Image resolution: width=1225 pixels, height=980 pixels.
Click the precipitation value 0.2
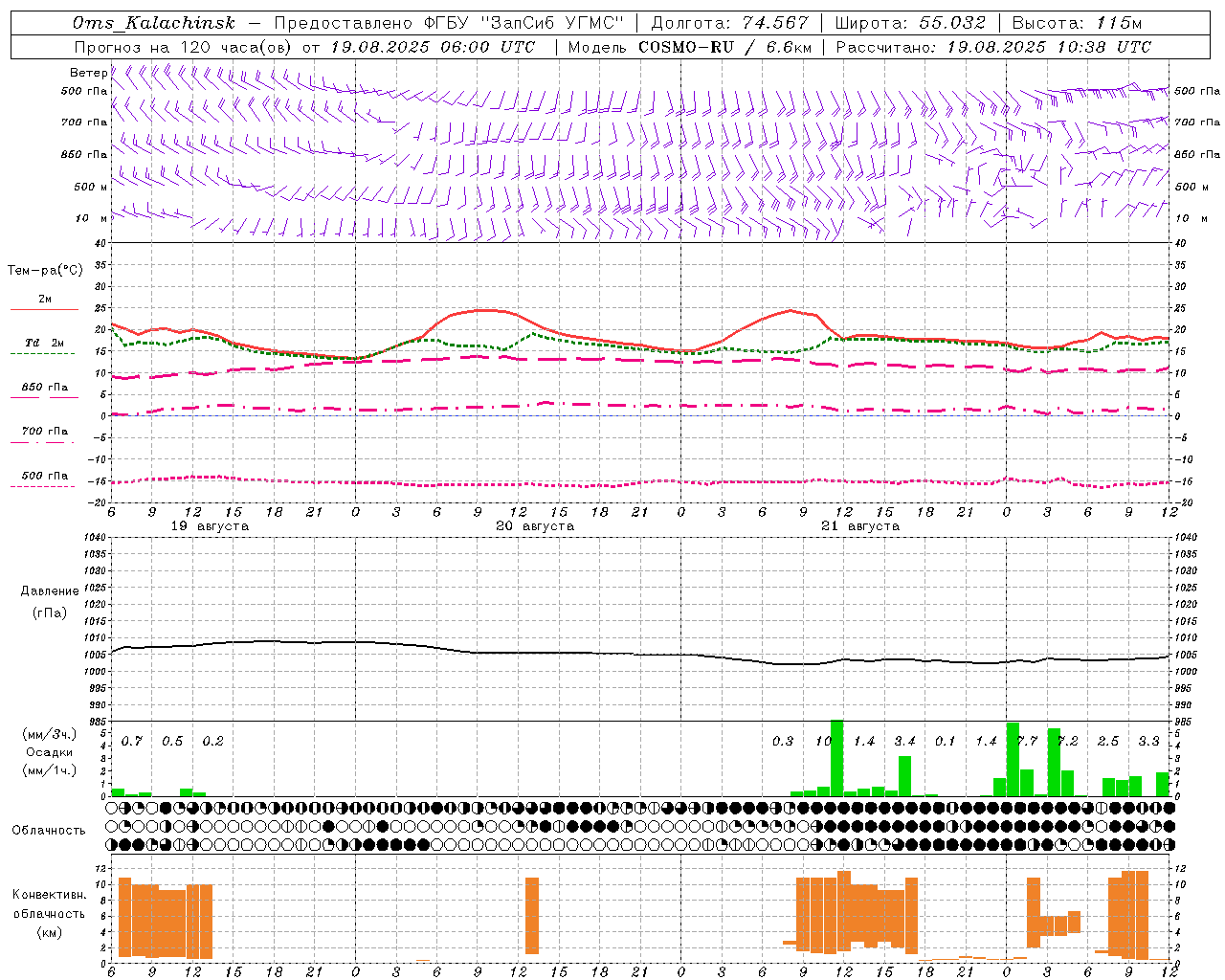[213, 741]
